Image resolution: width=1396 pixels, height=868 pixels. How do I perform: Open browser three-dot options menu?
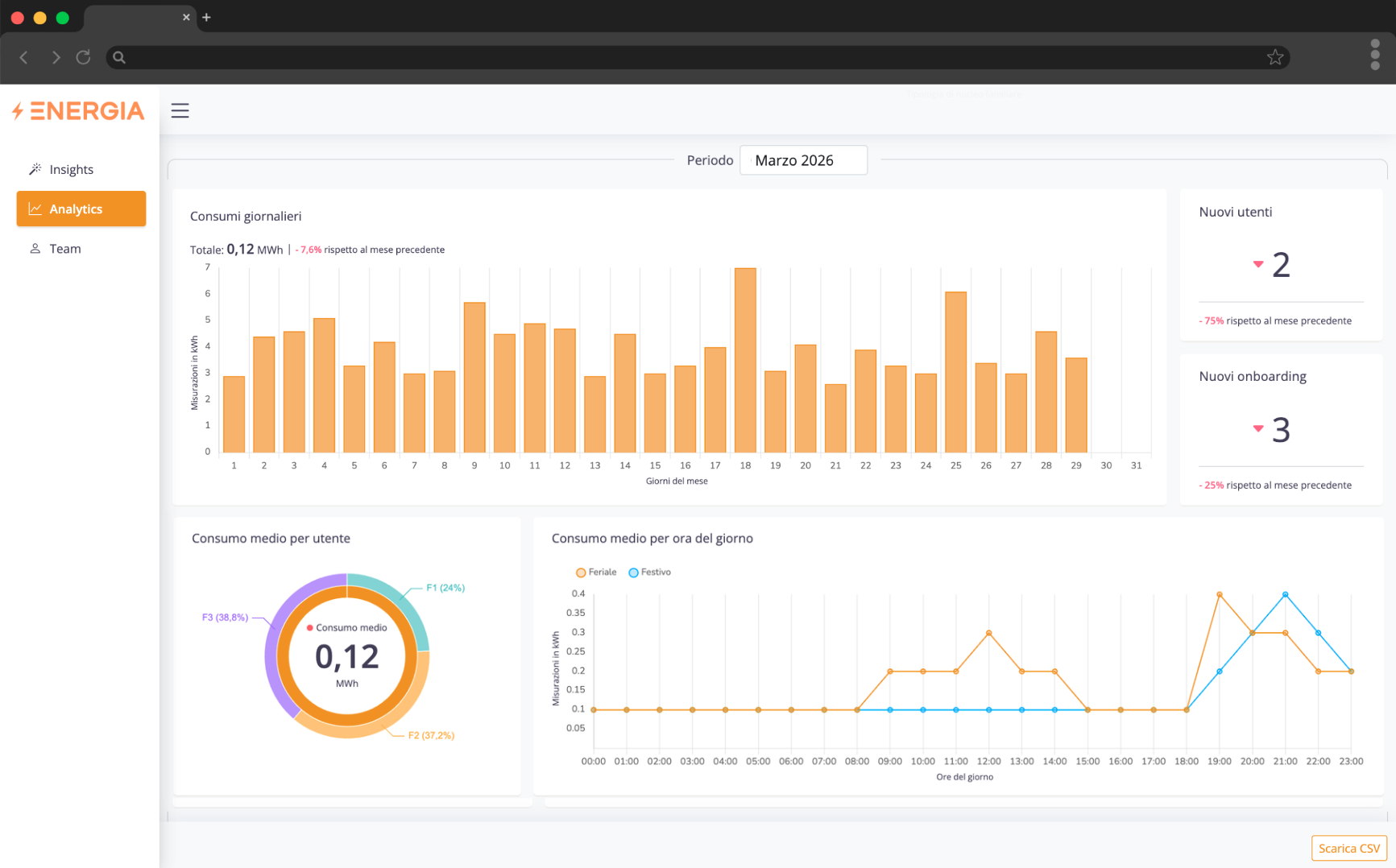click(1374, 55)
